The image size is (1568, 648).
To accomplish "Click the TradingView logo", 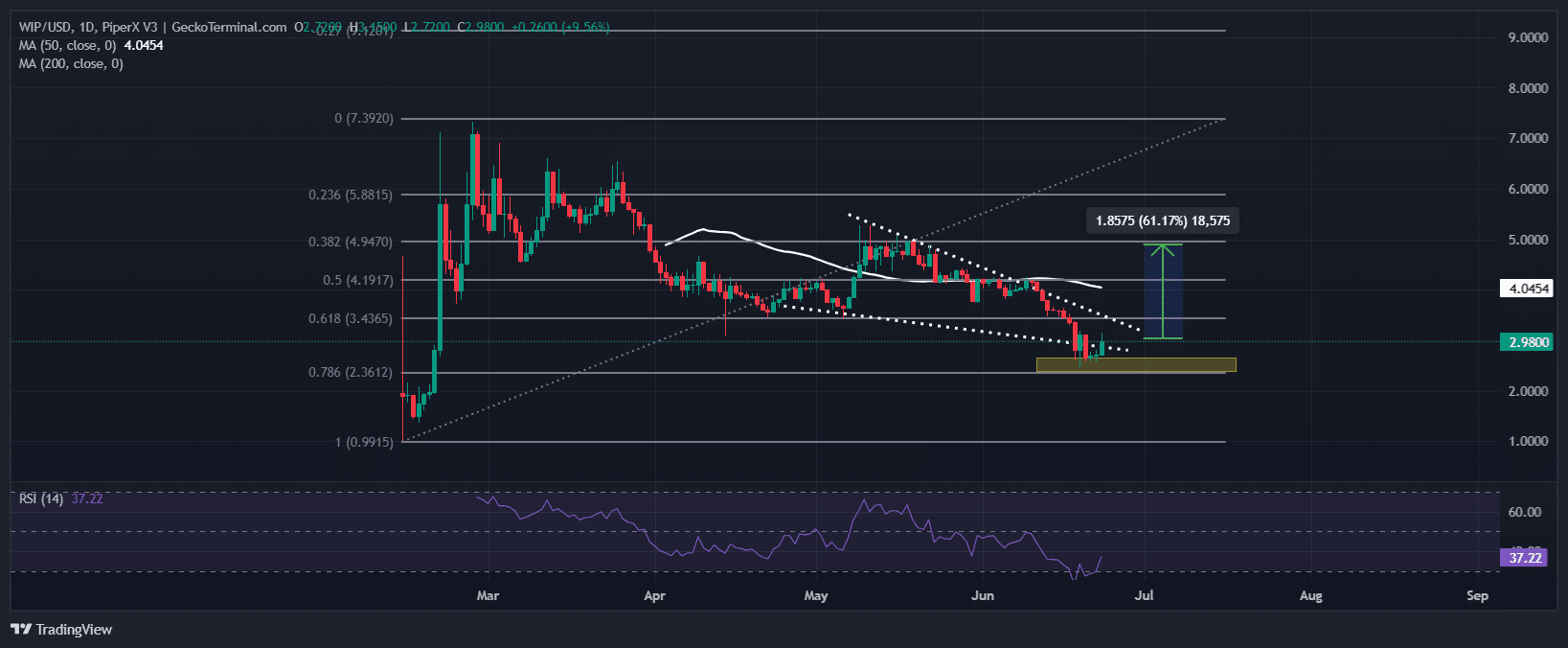I will click(x=61, y=630).
